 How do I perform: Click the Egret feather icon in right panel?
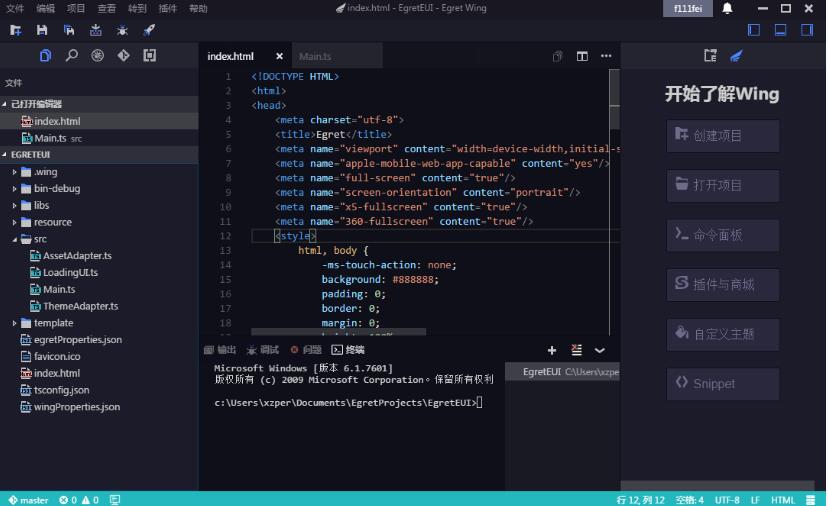coord(736,55)
